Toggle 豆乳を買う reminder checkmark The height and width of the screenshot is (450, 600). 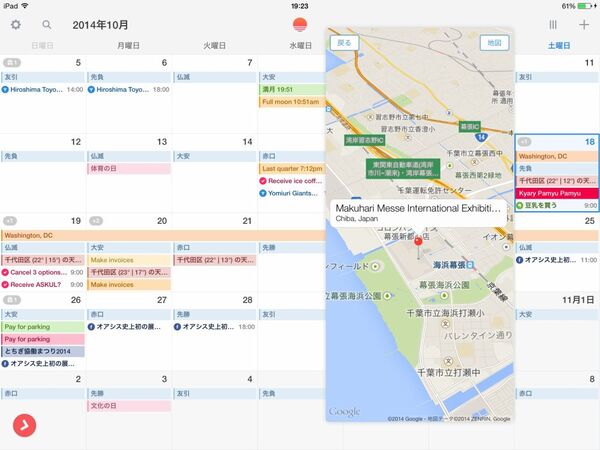pyautogui.click(x=520, y=205)
